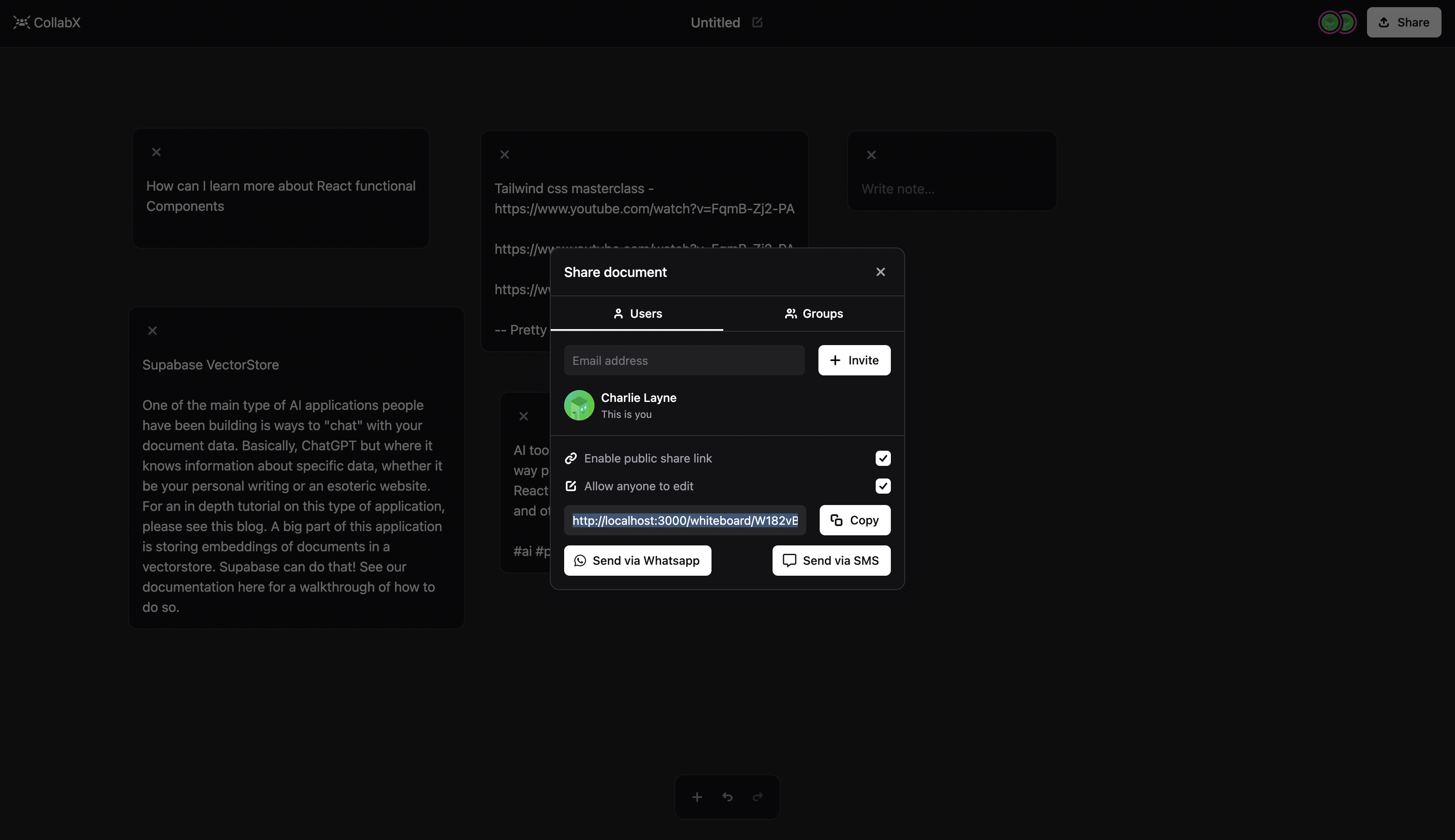Remove the Tailwind css masterclass note
Viewport: 1455px width, 840px height.
[x=504, y=154]
